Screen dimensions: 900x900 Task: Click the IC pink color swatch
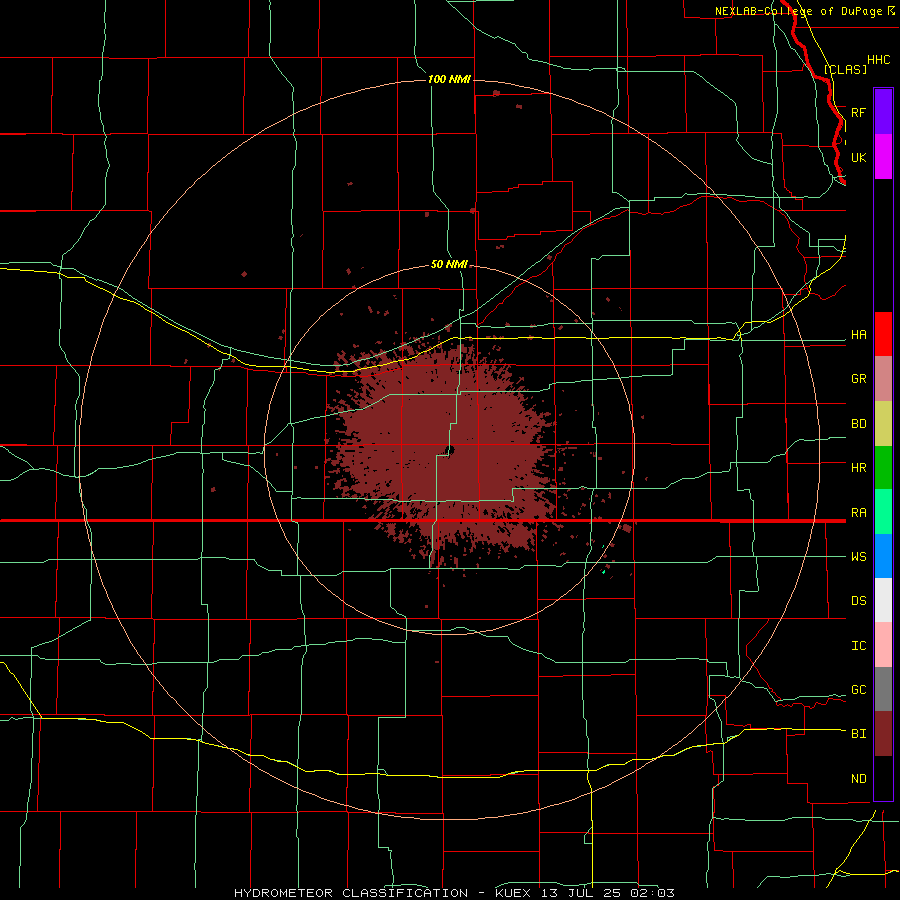pyautogui.click(x=883, y=645)
